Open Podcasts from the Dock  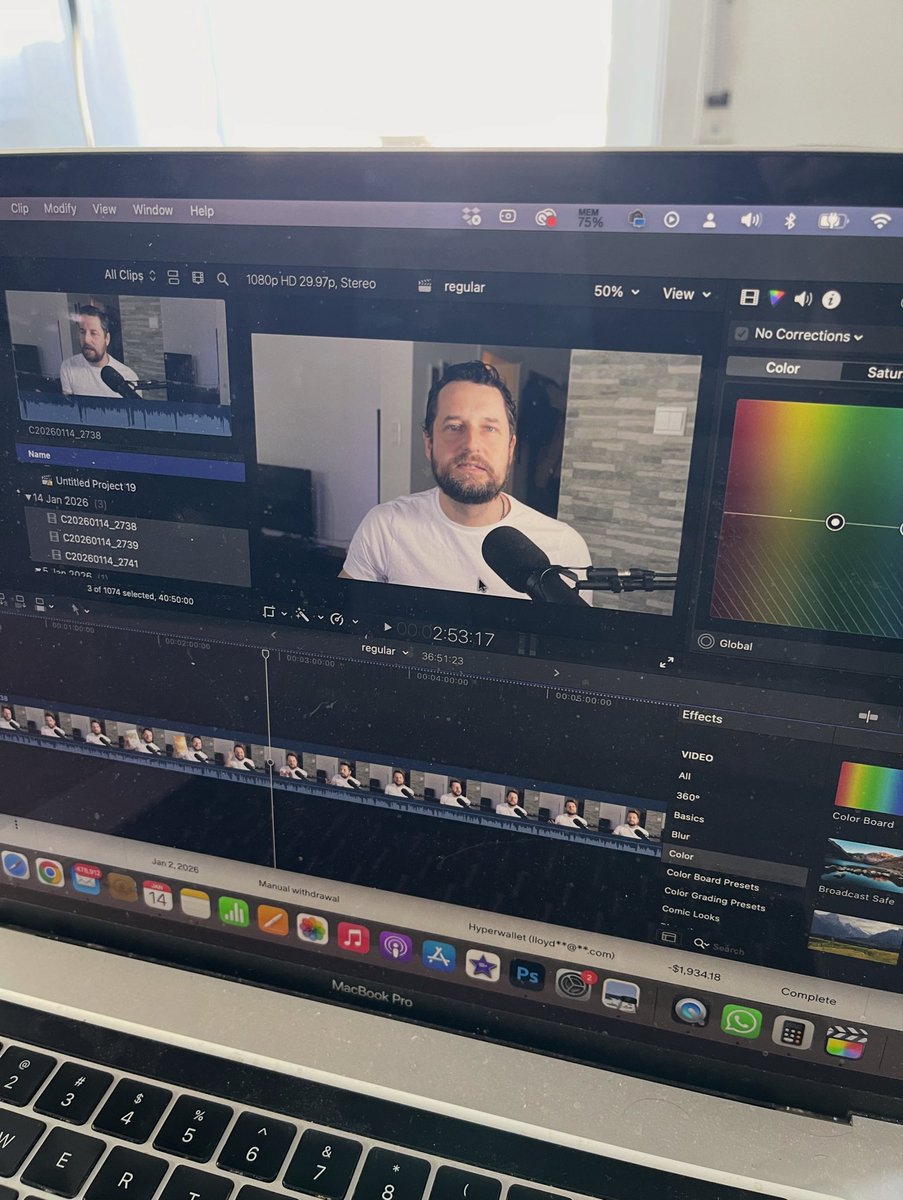point(395,946)
